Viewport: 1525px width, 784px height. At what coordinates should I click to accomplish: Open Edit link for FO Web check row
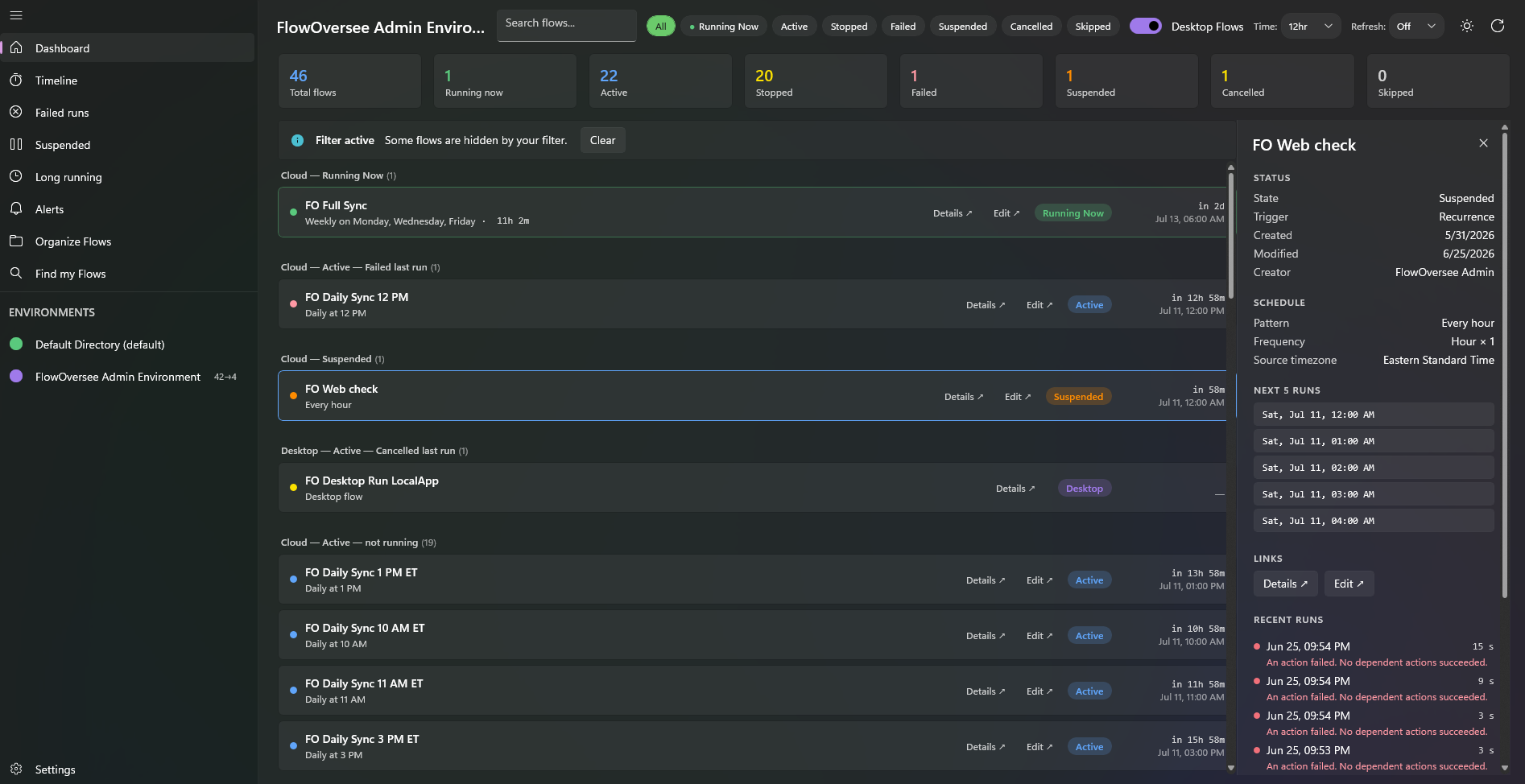(1018, 397)
